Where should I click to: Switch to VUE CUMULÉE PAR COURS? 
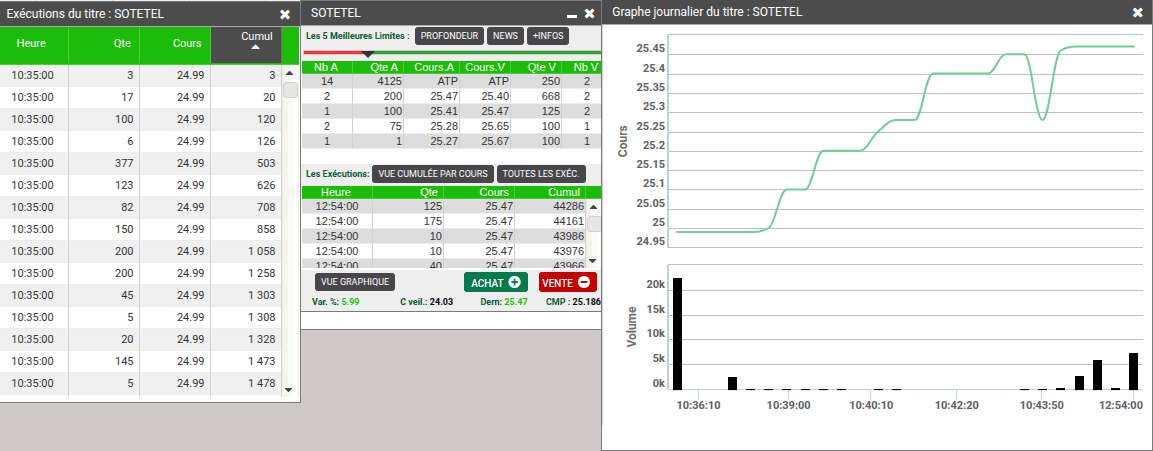click(433, 174)
